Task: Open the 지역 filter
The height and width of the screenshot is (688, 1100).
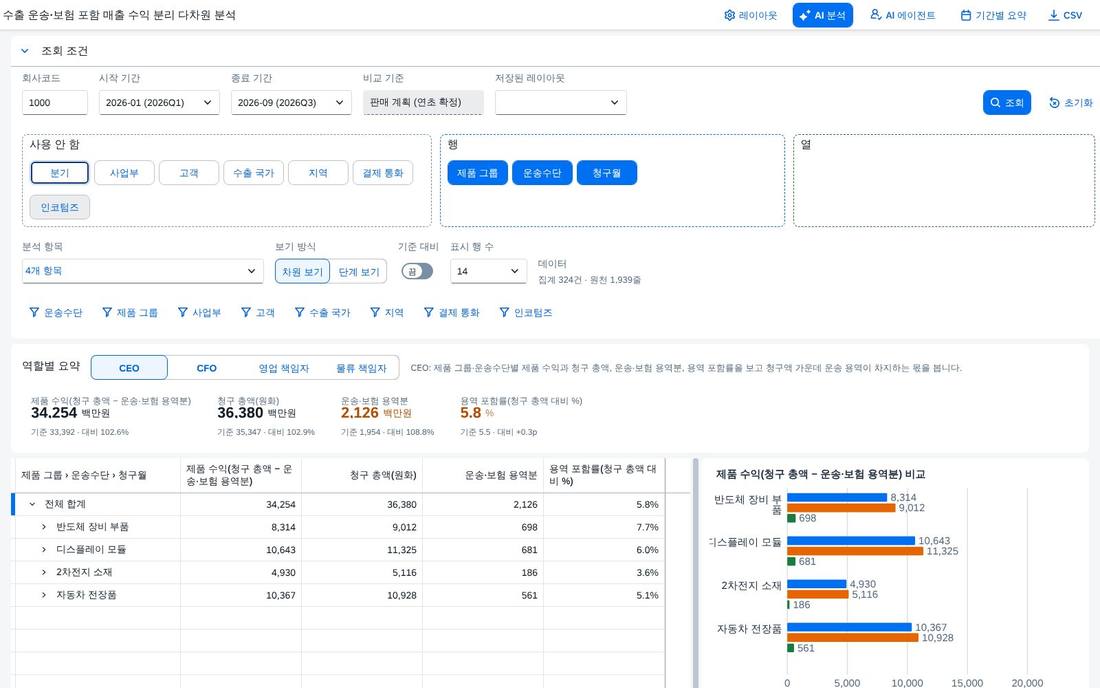Action: (387, 312)
